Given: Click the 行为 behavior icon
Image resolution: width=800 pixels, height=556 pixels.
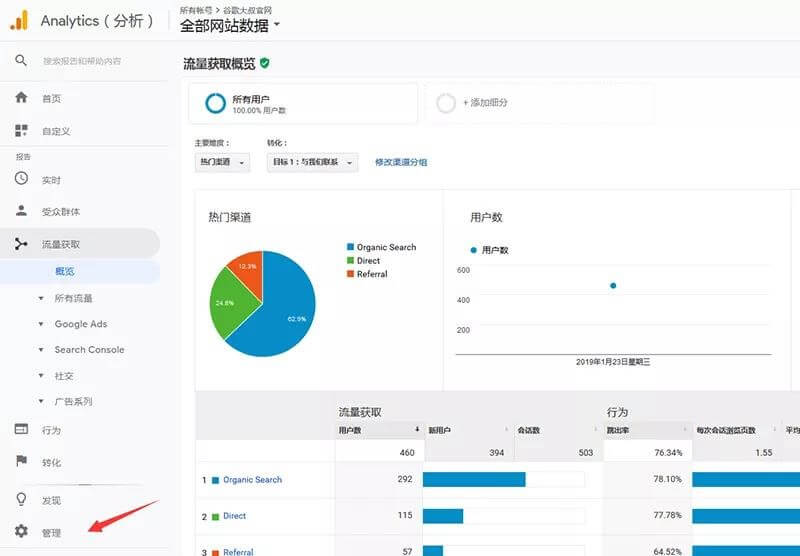Looking at the screenshot, I should pos(21,430).
